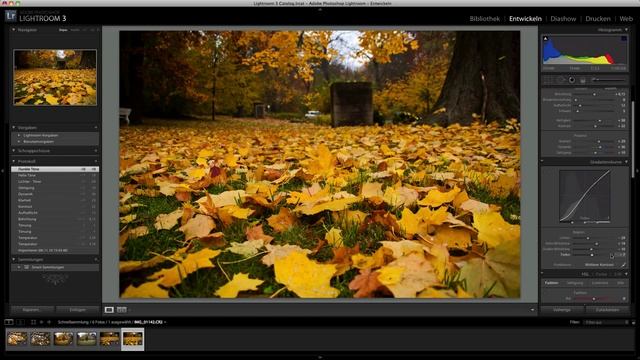Image resolution: width=640 pixels, height=360 pixels.
Task: Hide the filmstrip with bottom edge arrow
Action: pyautogui.click(x=320, y=357)
